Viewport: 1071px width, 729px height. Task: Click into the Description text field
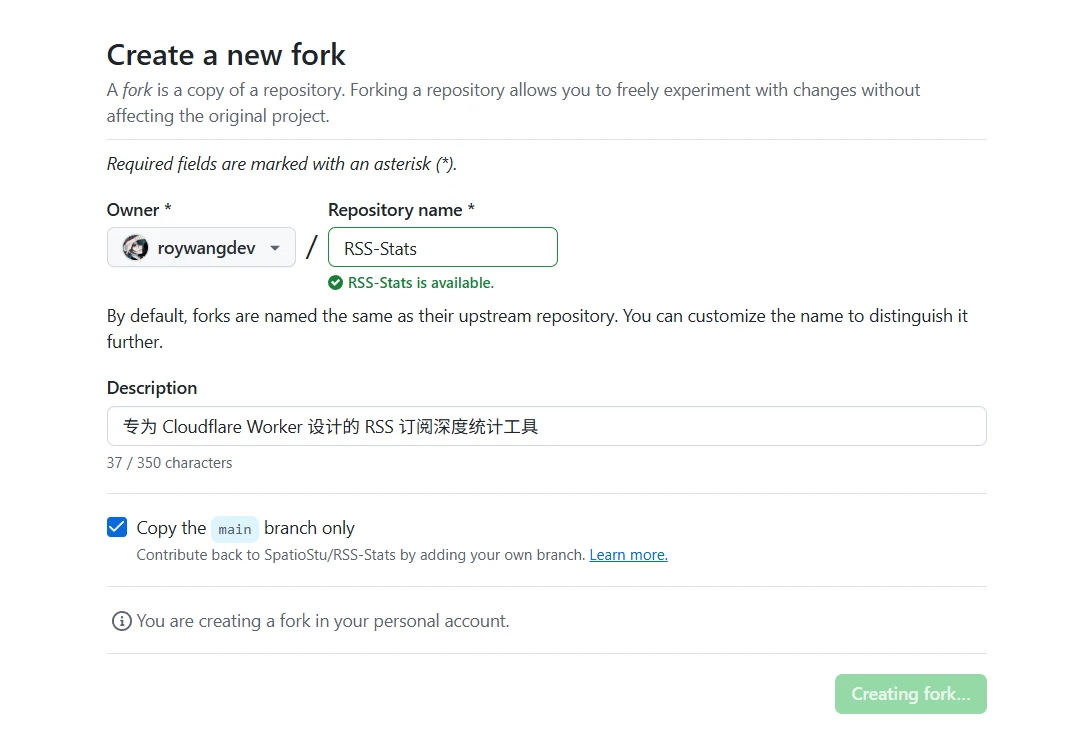point(546,426)
